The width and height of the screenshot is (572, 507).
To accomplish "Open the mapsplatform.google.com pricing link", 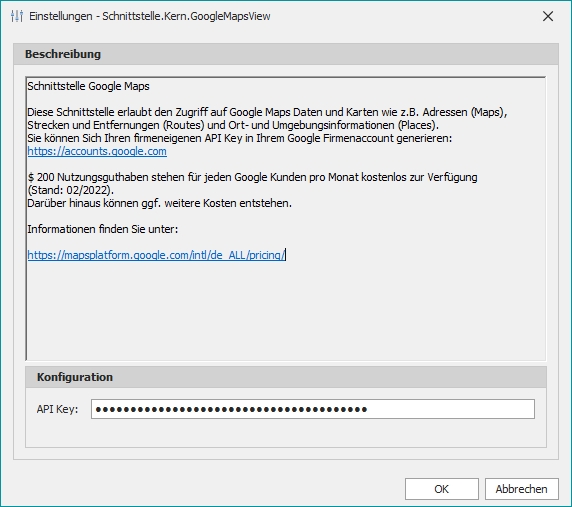I will point(156,255).
